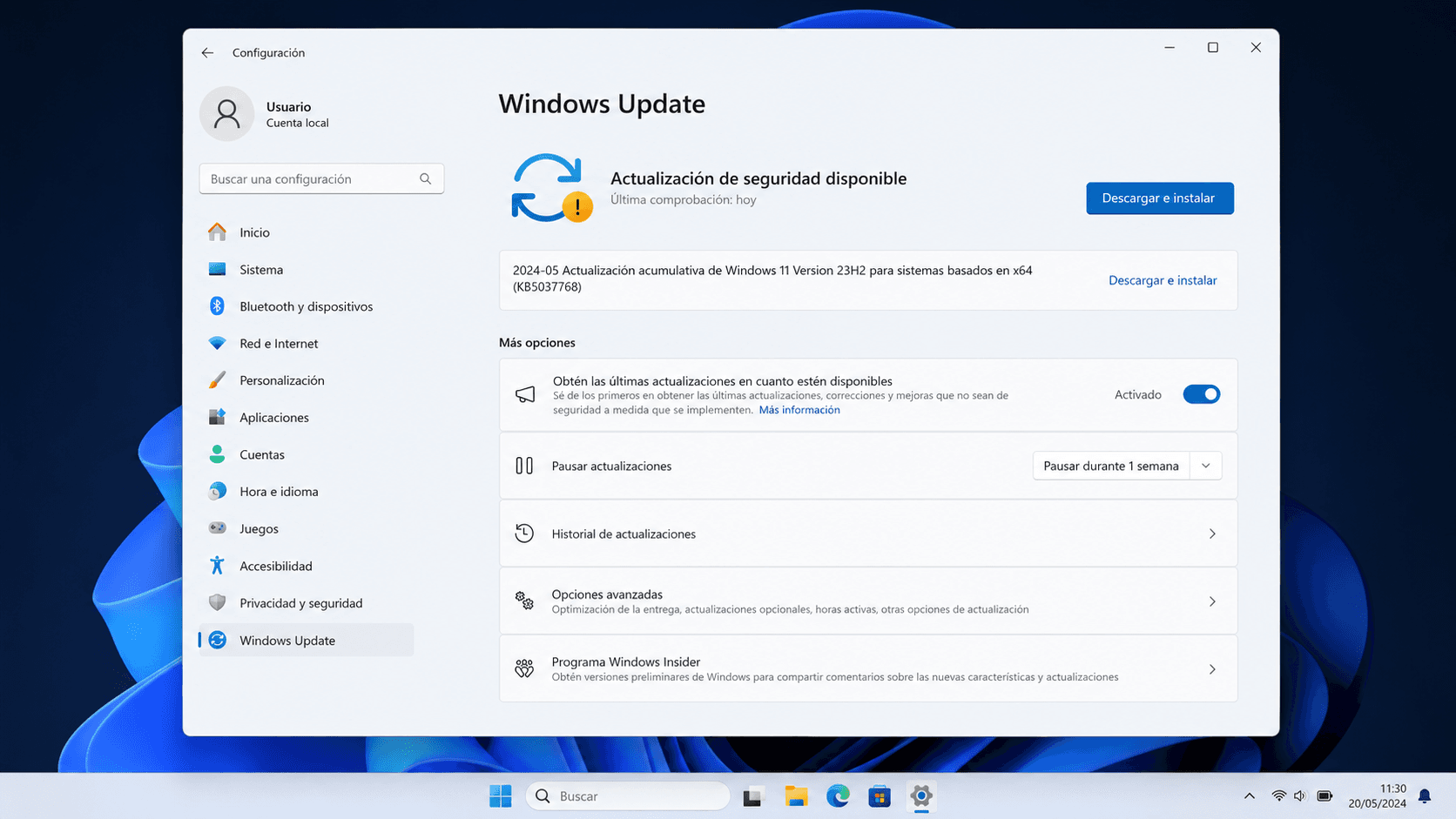1456x819 pixels.
Task: Click the Wi-Fi icon in system tray
Action: point(1278,796)
